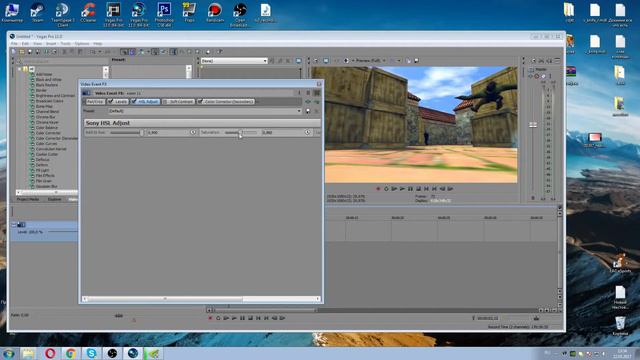
Task: Open Steam desktop shortcut
Action: 37,13
